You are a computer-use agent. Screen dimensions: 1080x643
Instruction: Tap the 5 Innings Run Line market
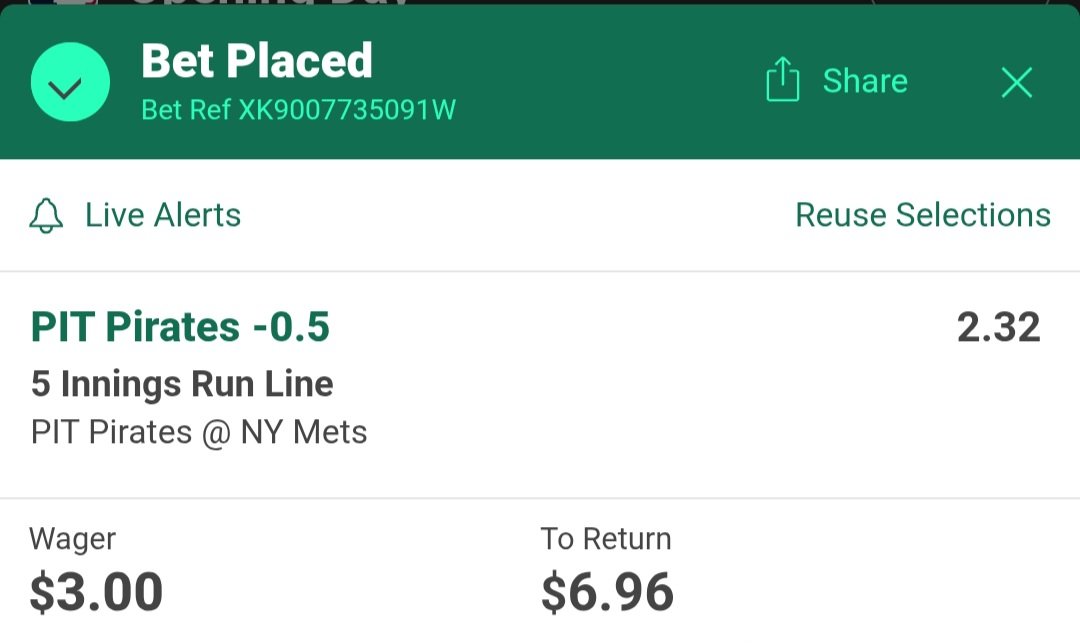pyautogui.click(x=182, y=384)
